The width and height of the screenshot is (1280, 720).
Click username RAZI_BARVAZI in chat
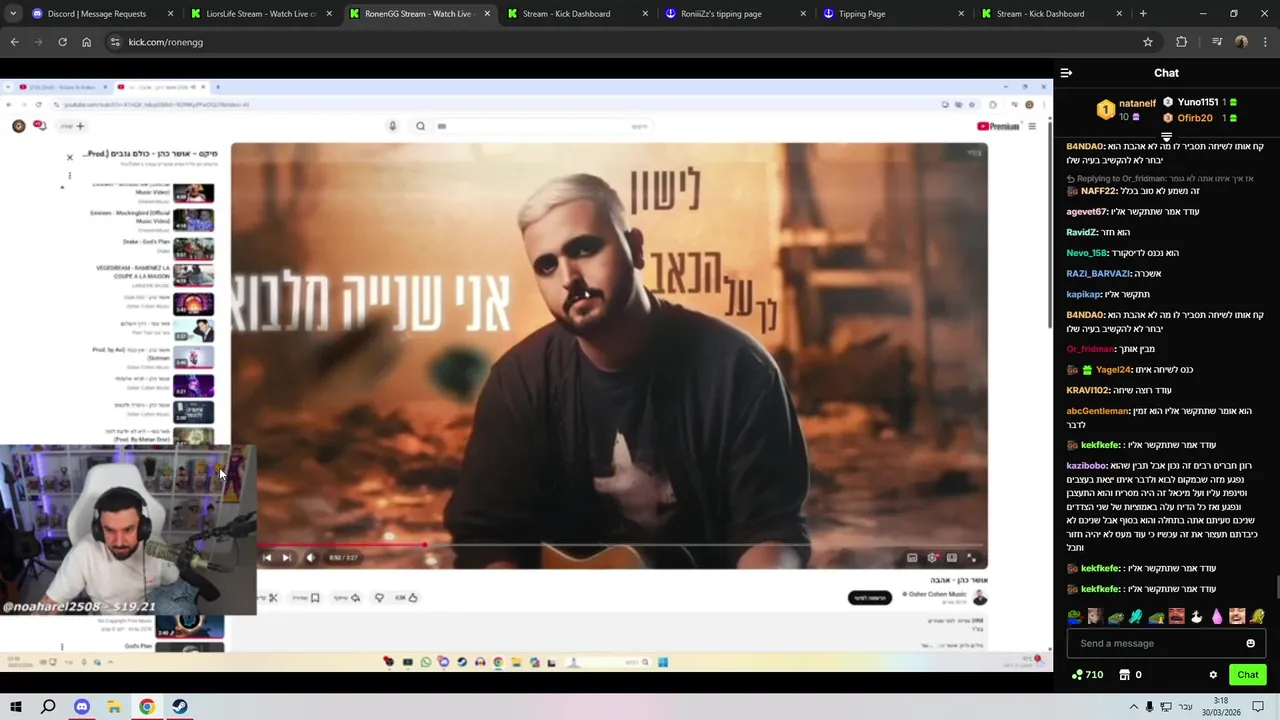[x=1097, y=273]
